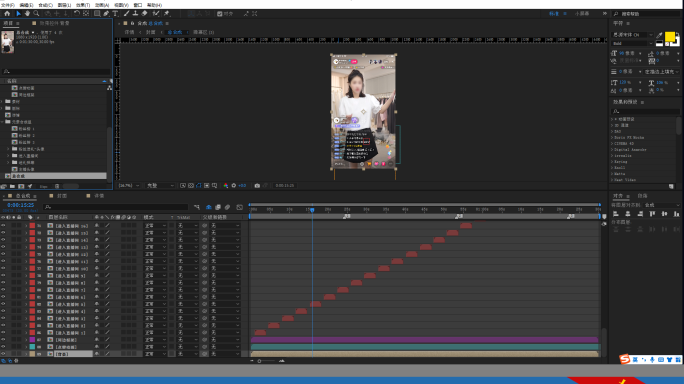Toggle the hide shy layers switch in timeline
This screenshot has height=384, width=684.
coord(209,207)
